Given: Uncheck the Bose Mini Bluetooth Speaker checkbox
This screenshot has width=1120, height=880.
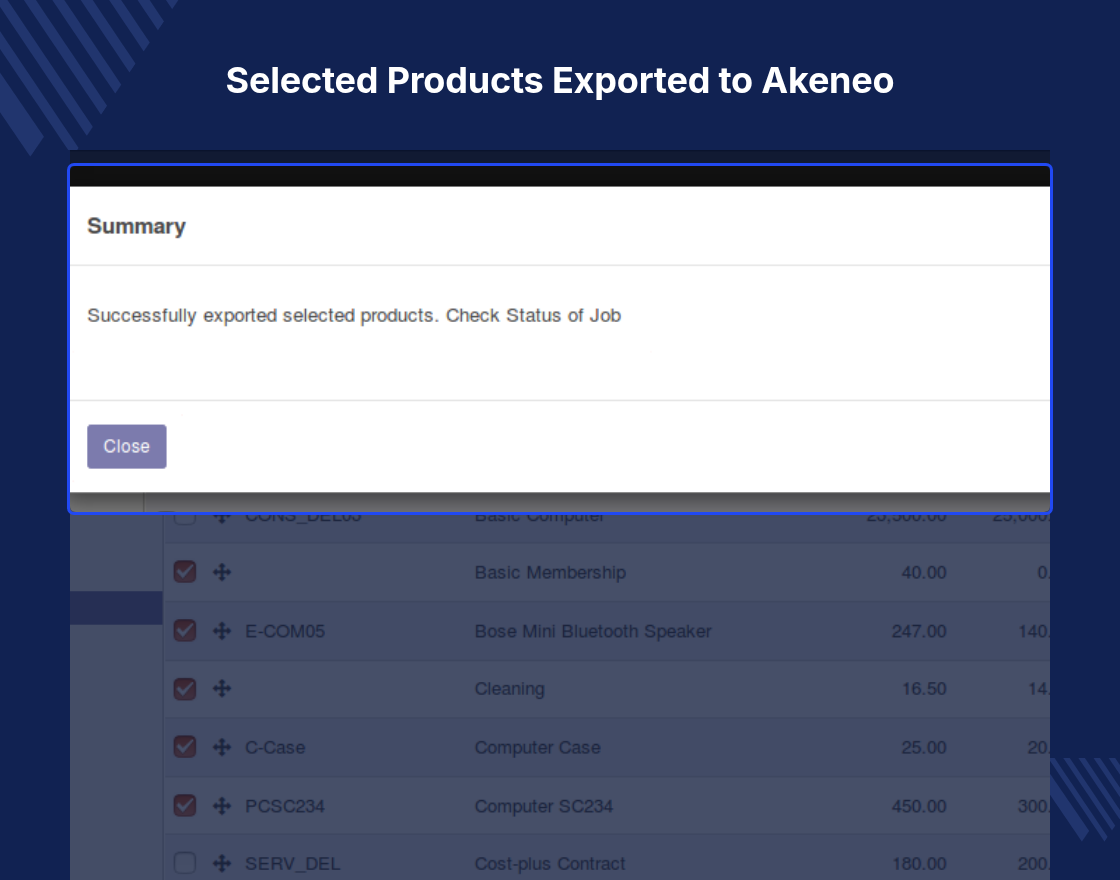Looking at the screenshot, I should tap(185, 631).
